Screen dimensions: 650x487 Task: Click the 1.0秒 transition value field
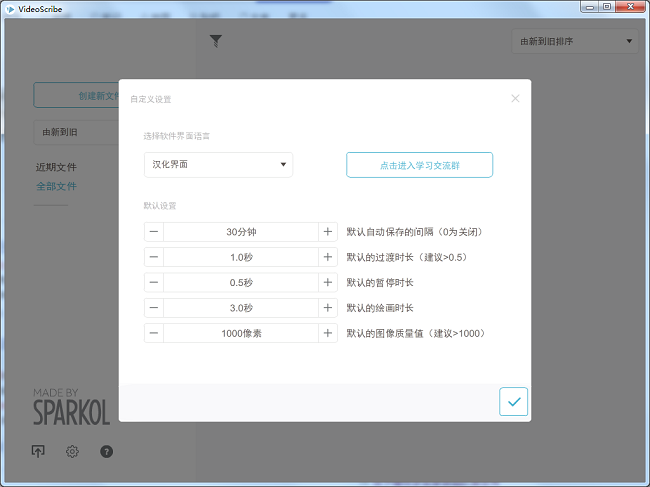(241, 257)
